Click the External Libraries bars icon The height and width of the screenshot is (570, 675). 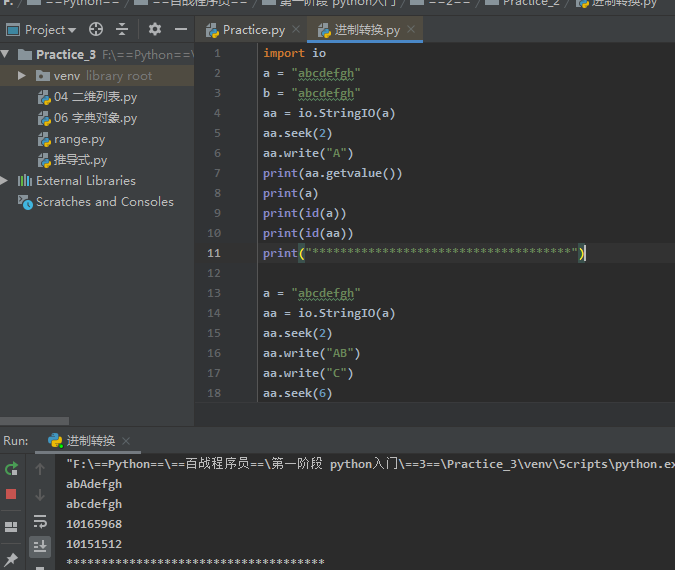pos(25,180)
